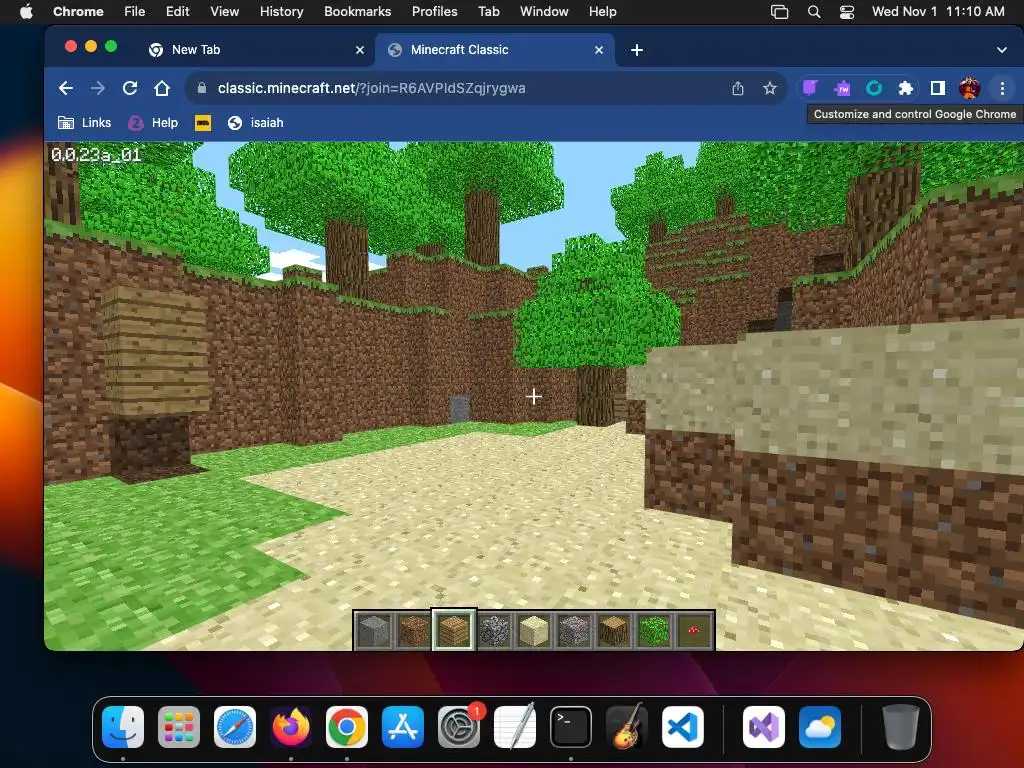Viewport: 1024px width, 768px height.
Task: Toggle the Chrome side panel
Action: click(x=938, y=88)
